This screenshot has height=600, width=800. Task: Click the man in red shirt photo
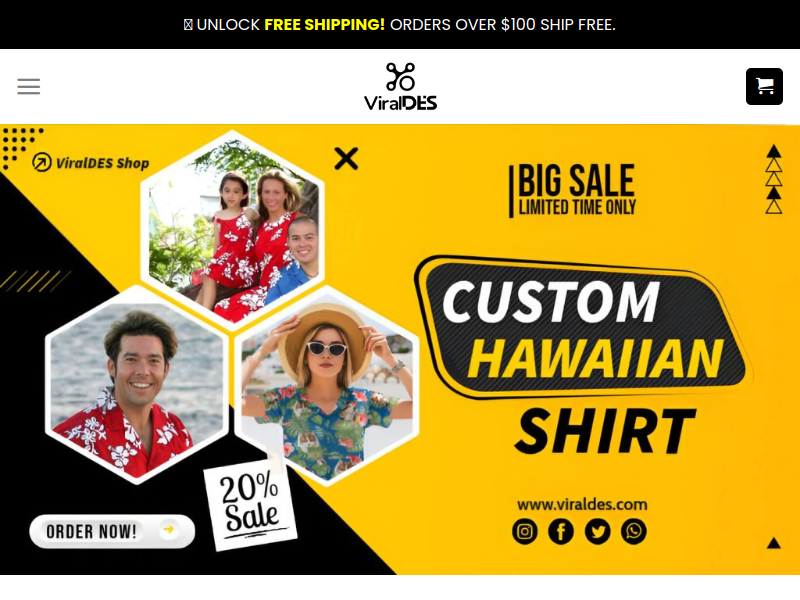pyautogui.click(x=137, y=384)
